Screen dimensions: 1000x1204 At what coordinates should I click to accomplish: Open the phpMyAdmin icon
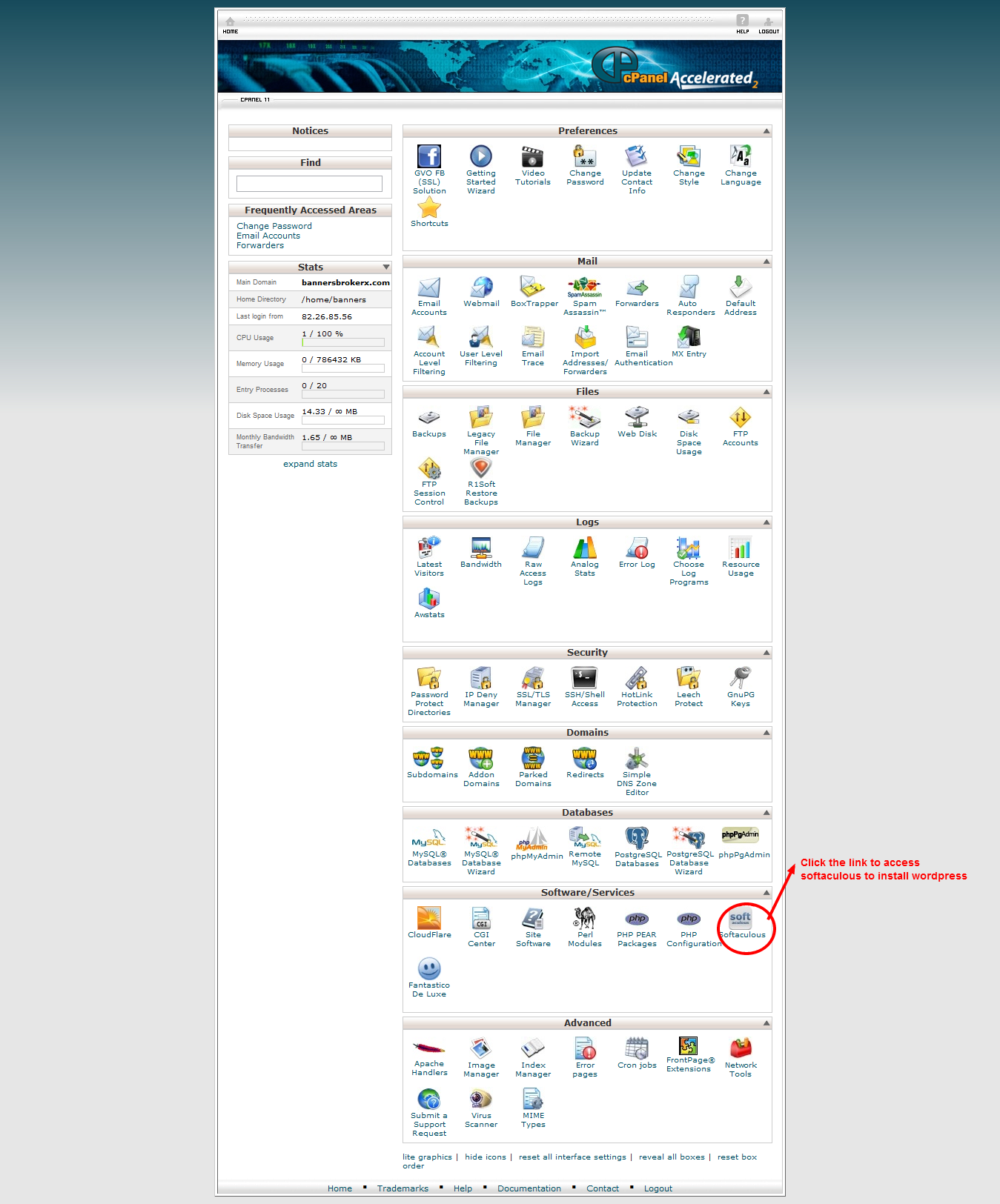coord(533,839)
